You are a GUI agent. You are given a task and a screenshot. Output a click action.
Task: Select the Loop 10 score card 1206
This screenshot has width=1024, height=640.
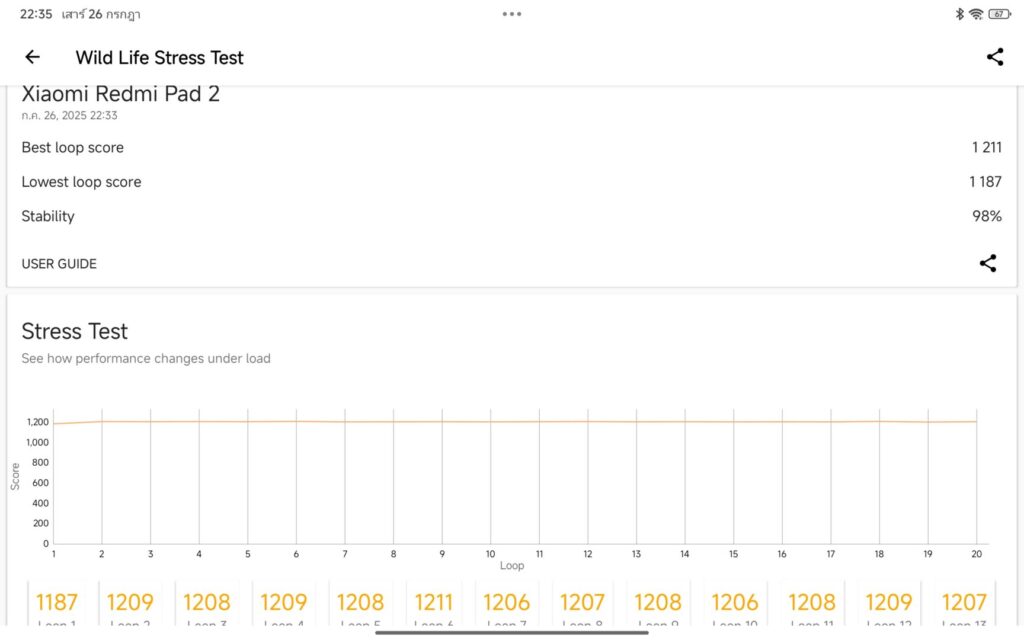coord(735,604)
